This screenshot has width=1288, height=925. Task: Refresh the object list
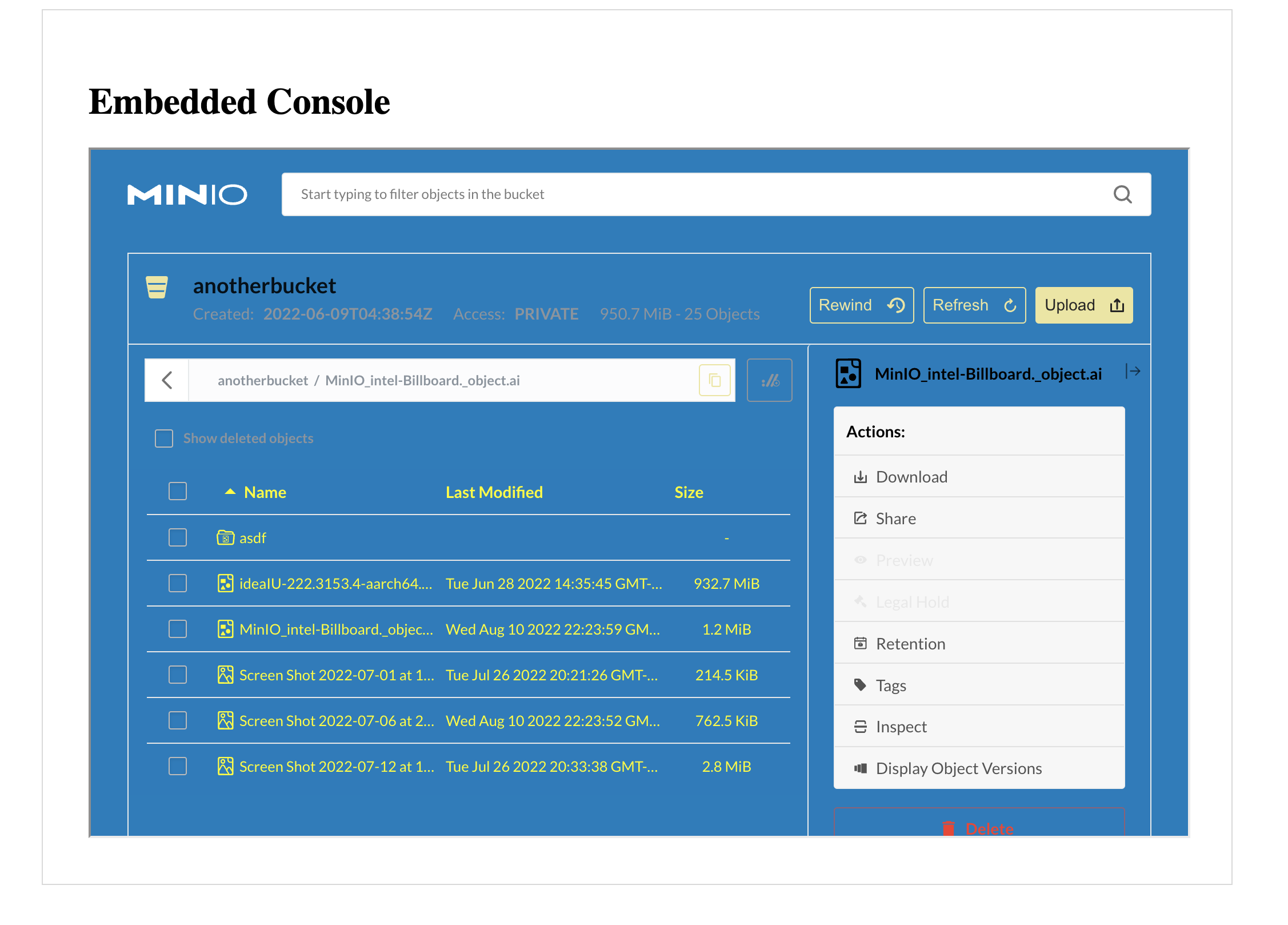pos(974,305)
